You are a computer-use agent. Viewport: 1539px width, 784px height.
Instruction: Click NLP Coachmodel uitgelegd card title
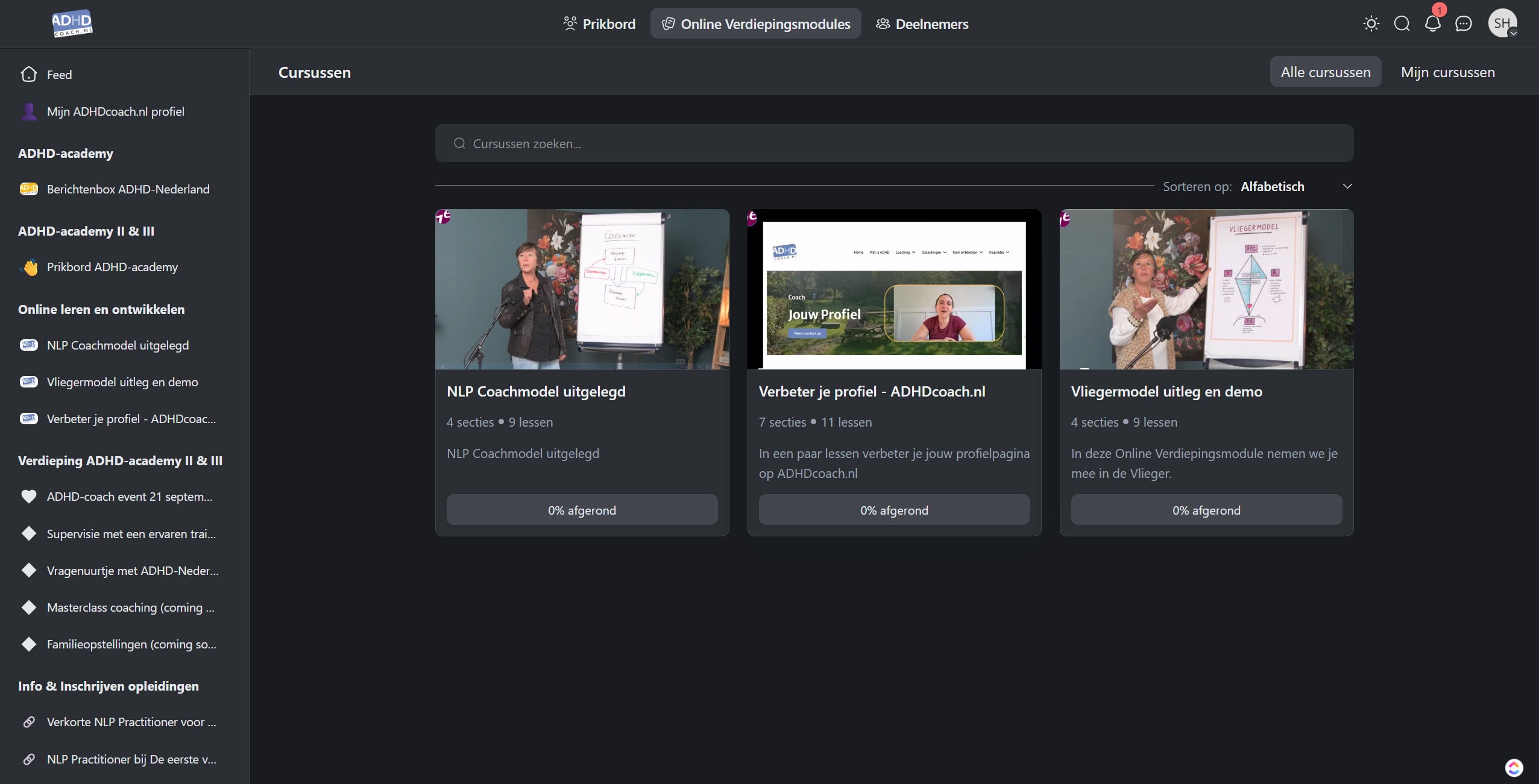point(536,392)
